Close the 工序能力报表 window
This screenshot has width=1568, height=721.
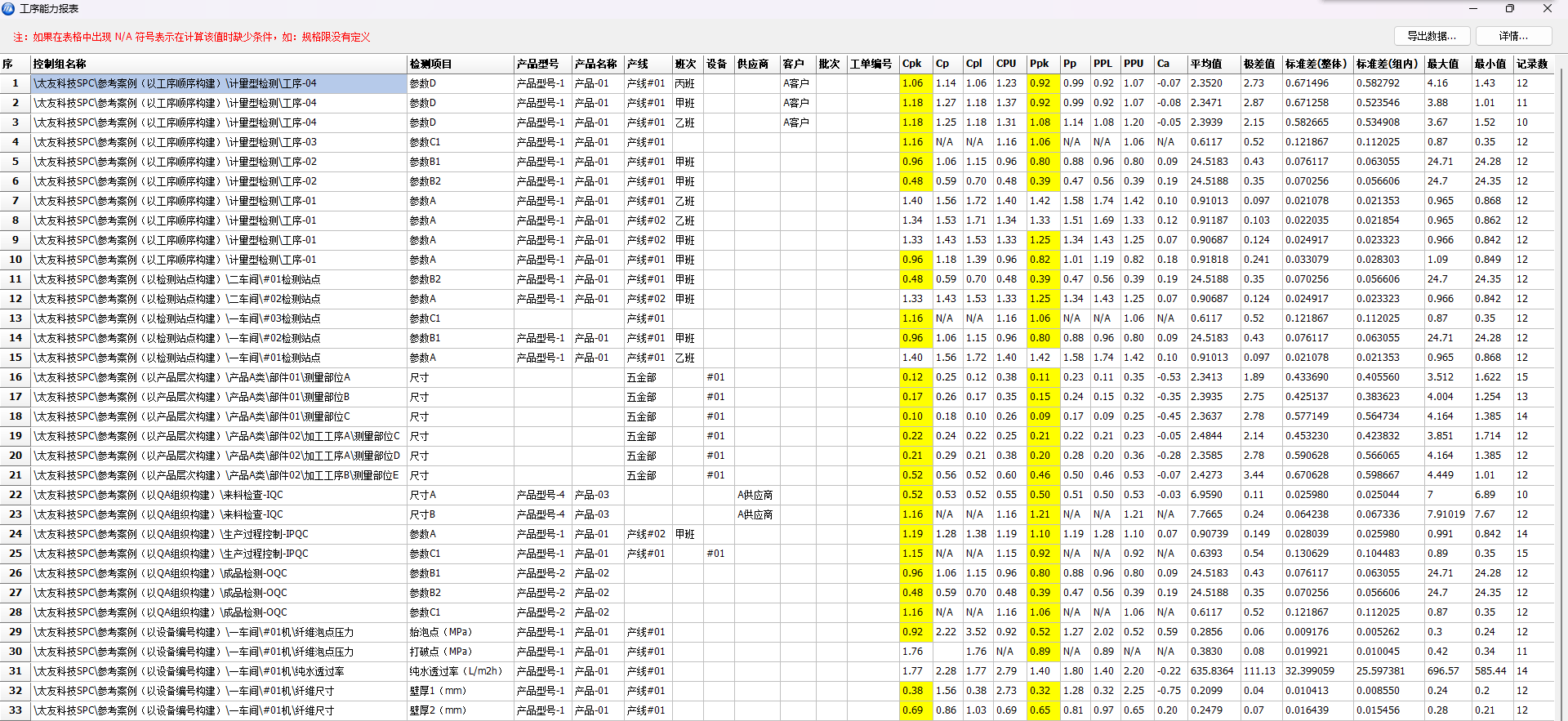pyautogui.click(x=1547, y=8)
